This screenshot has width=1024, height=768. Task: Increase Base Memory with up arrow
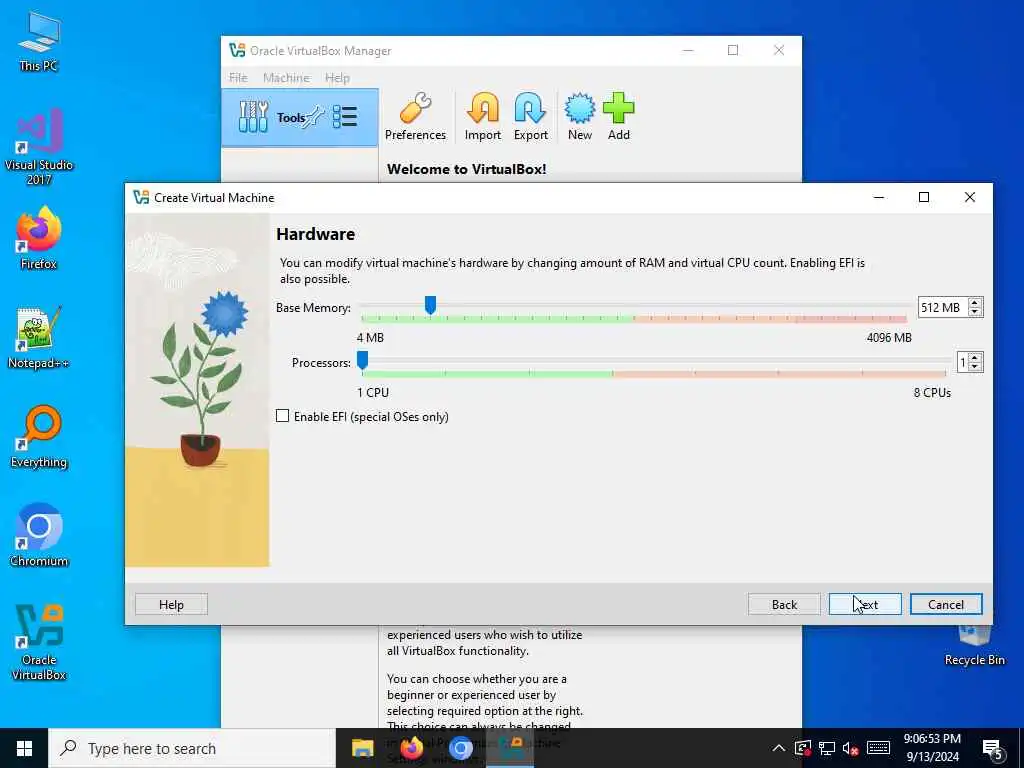click(975, 302)
